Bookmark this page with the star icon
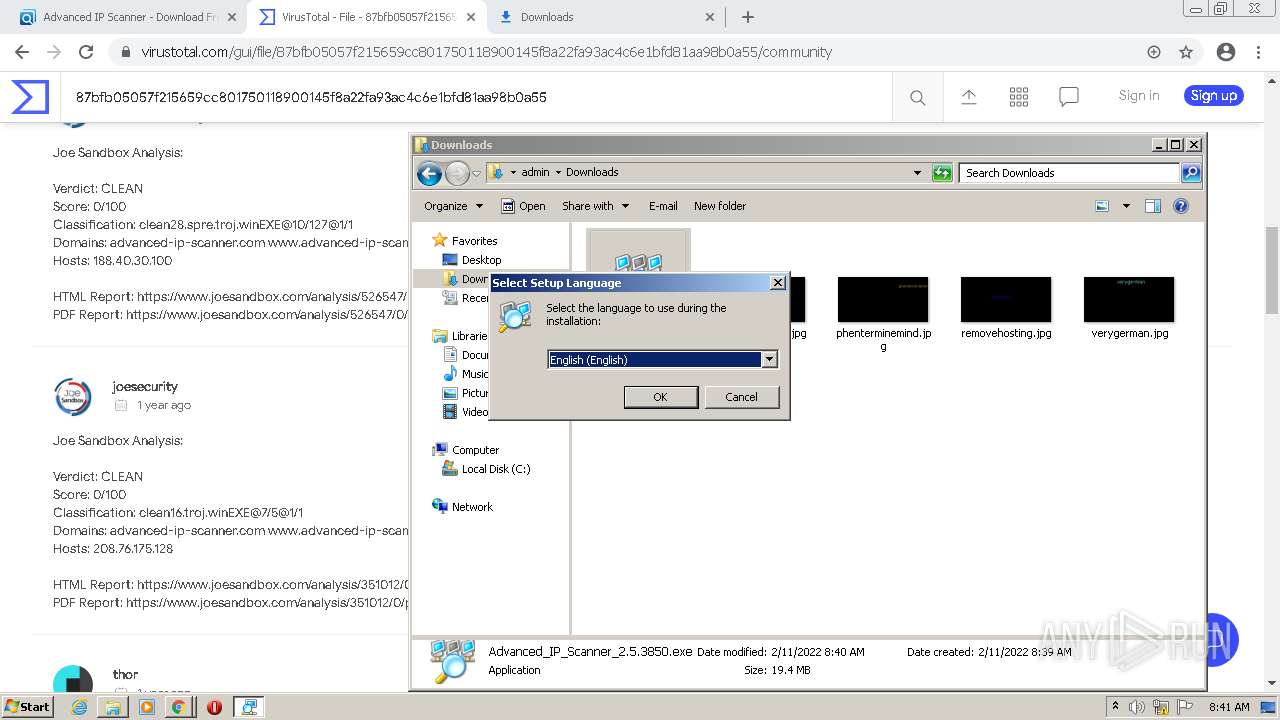Viewport: 1280px width, 720px height. 1186,52
